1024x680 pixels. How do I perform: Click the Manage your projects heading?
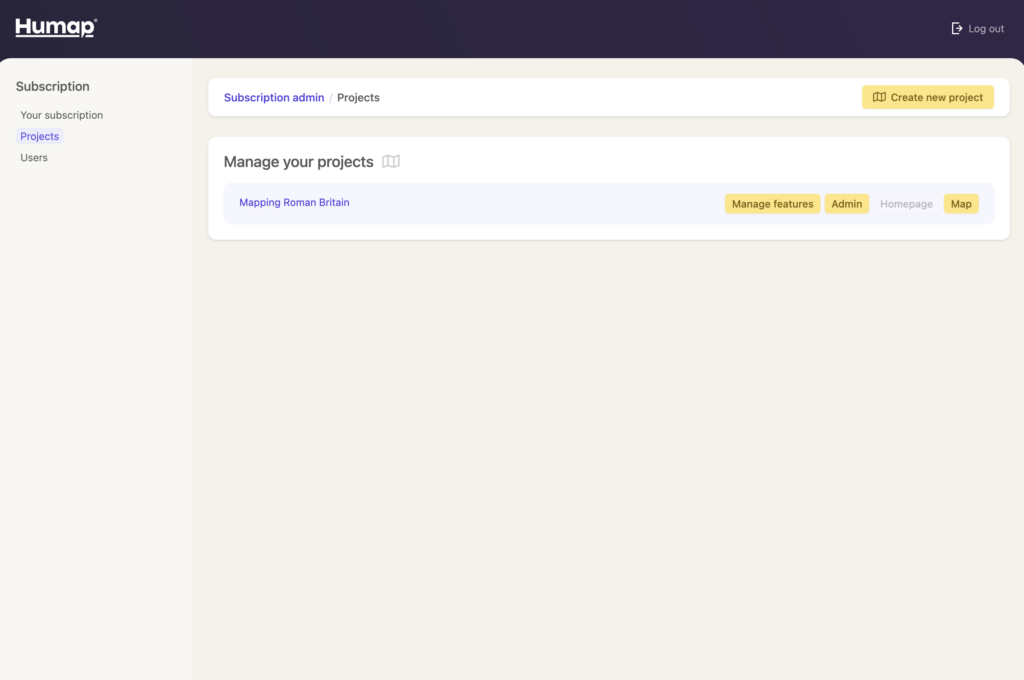click(298, 162)
